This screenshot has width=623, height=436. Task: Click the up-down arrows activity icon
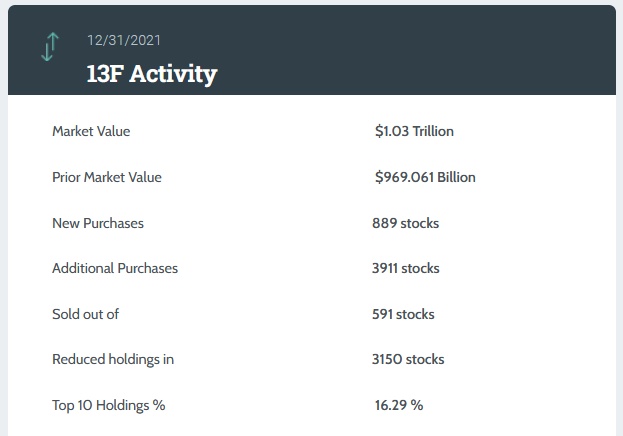[x=50, y=46]
